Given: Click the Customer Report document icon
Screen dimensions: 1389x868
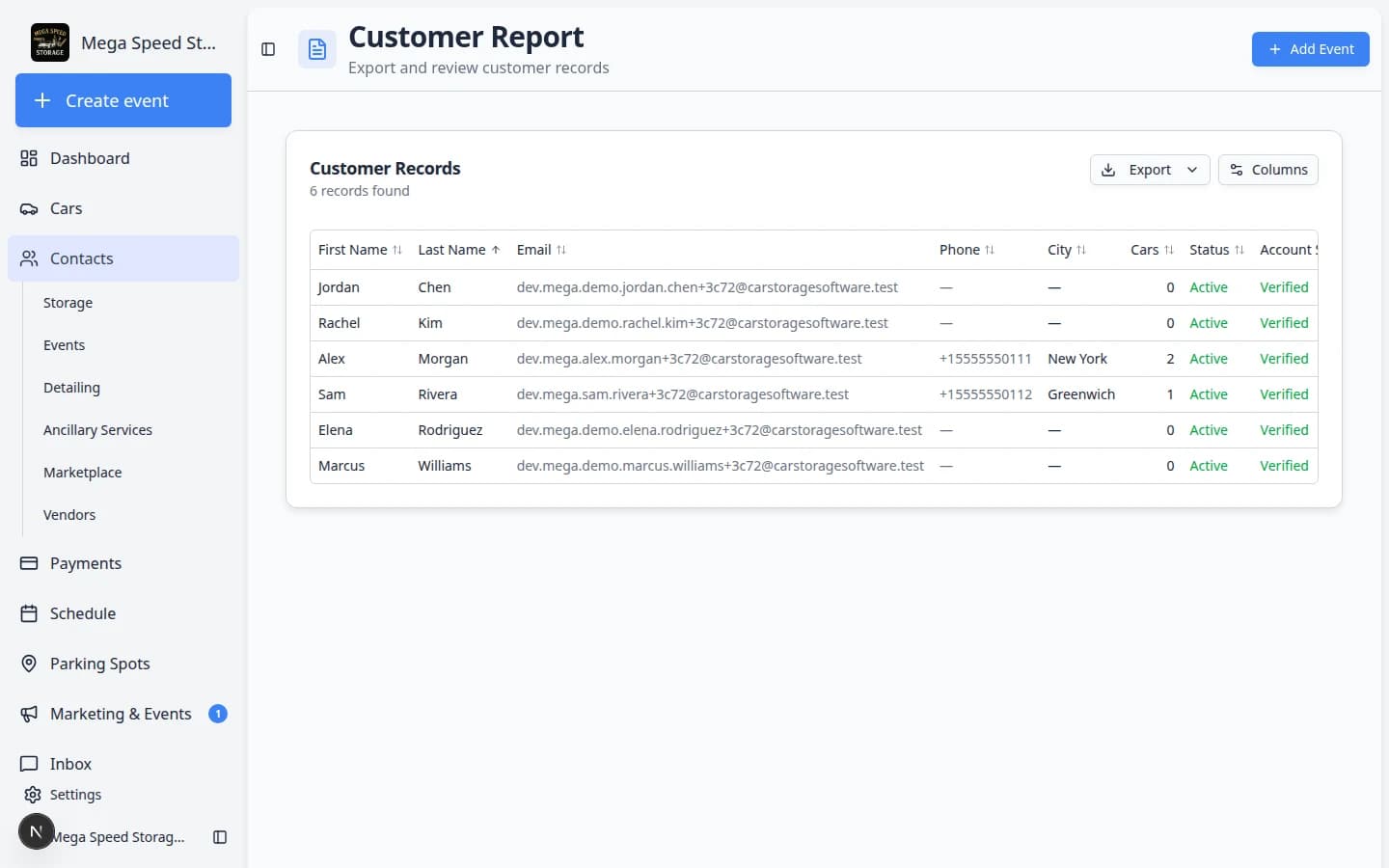Looking at the screenshot, I should (317, 49).
